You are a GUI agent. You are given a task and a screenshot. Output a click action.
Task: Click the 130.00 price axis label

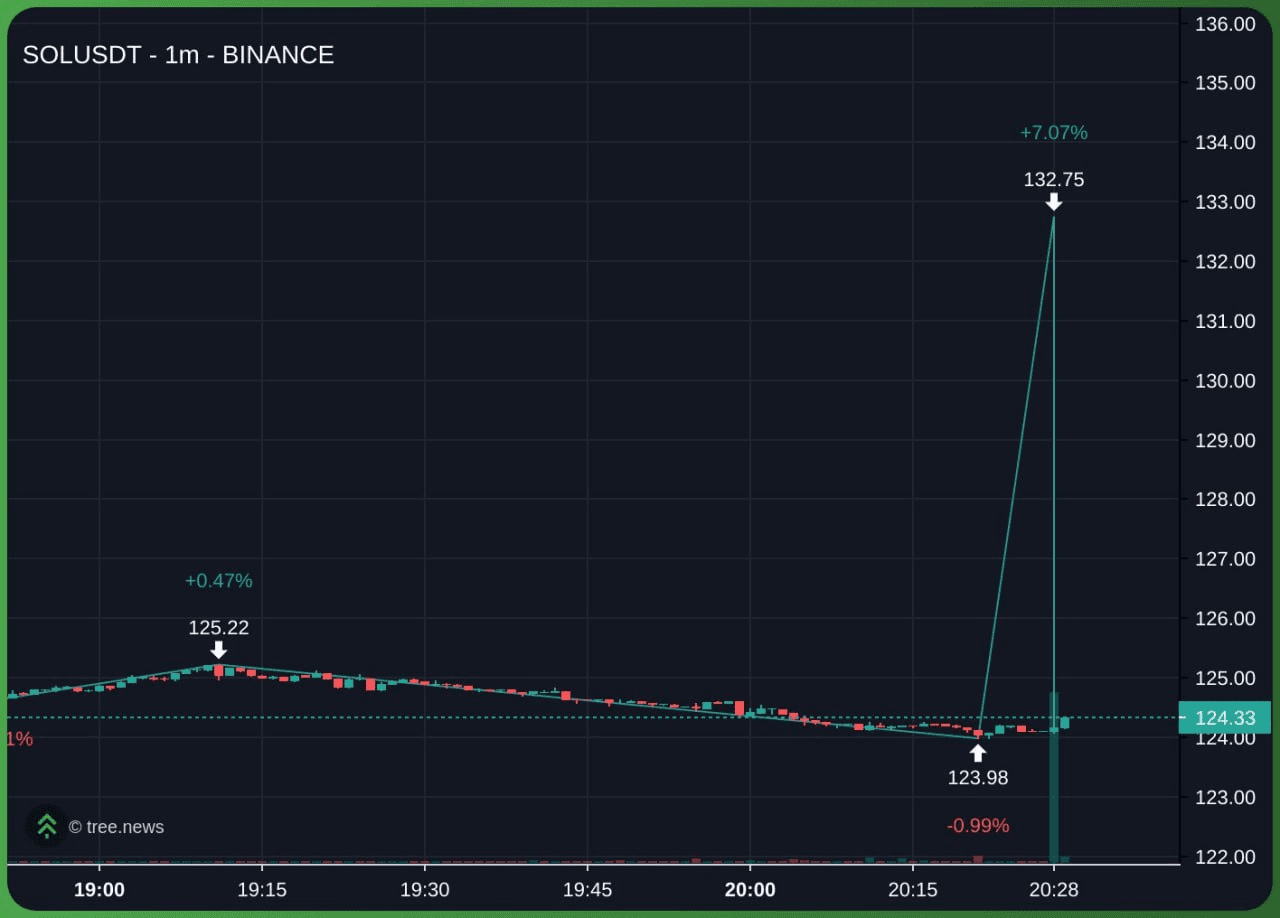click(x=1225, y=381)
